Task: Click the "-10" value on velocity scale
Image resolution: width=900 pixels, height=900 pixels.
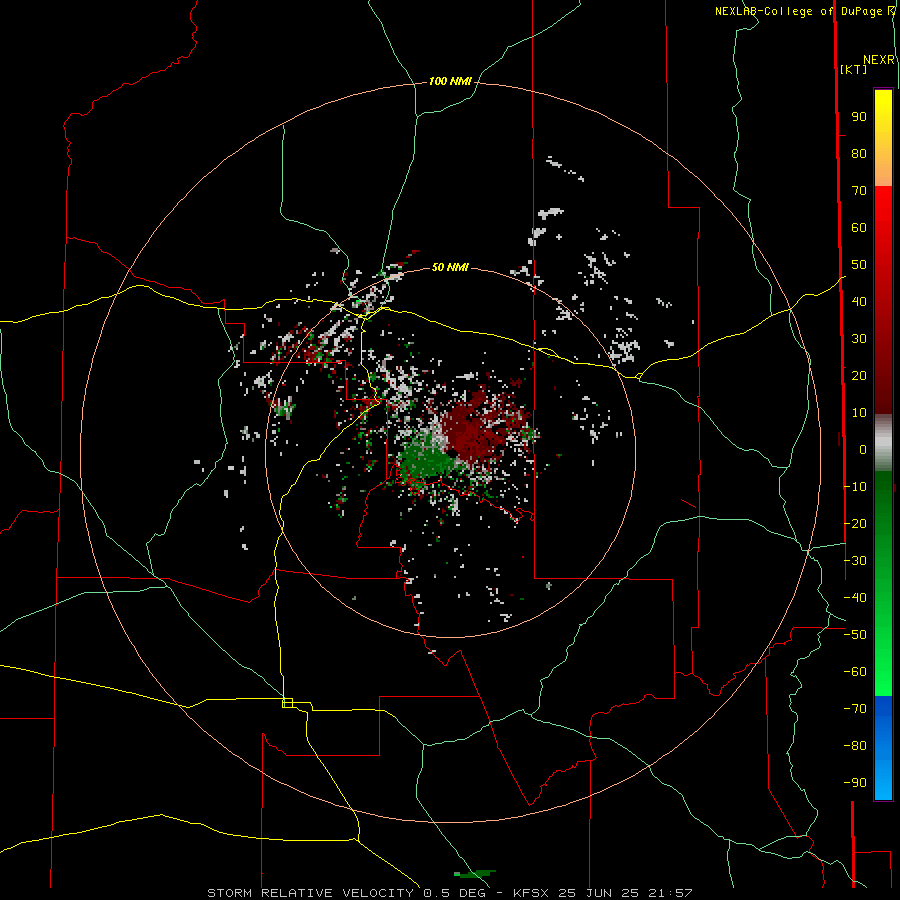Action: click(x=855, y=487)
